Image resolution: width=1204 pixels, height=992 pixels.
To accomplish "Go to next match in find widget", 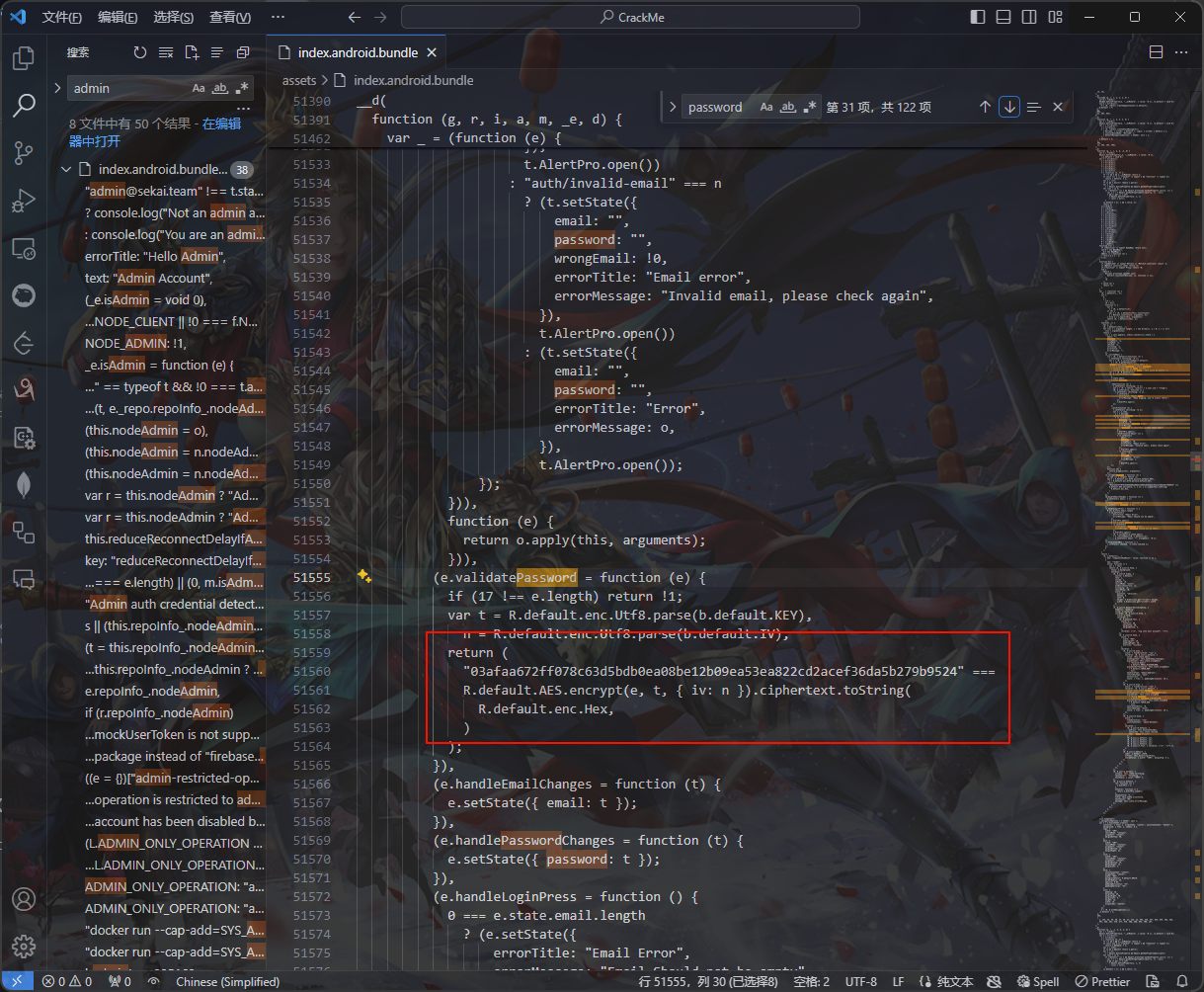I will point(1008,107).
